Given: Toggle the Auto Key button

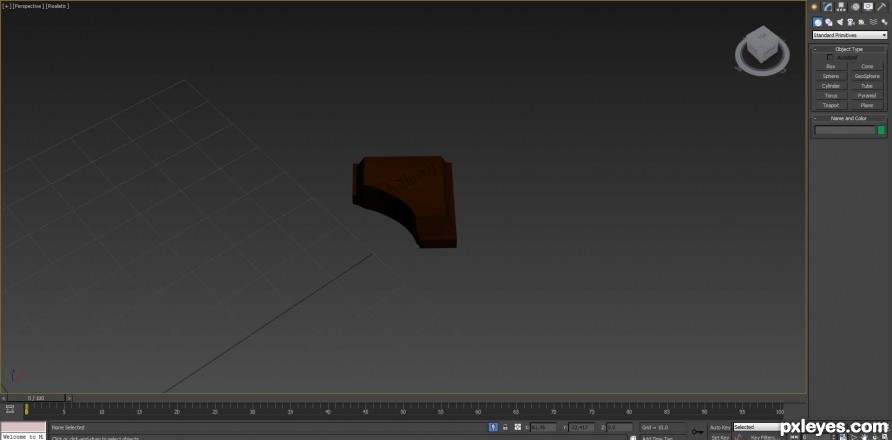Looking at the screenshot, I should point(720,427).
